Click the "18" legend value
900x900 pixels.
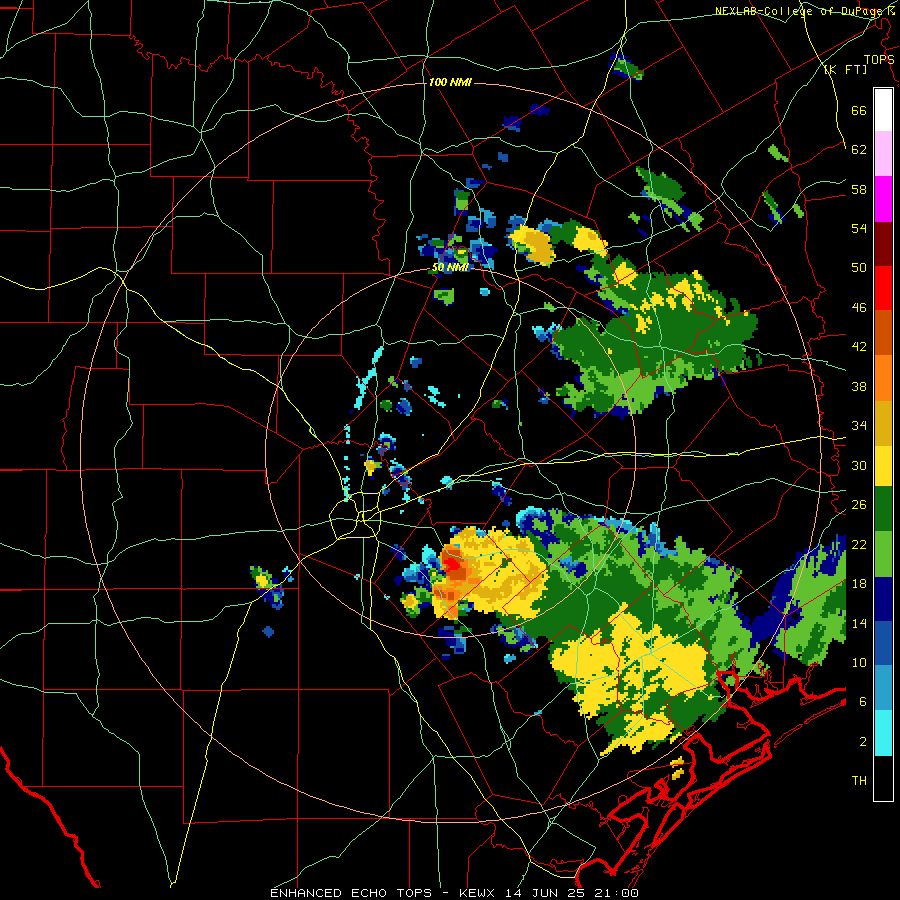(x=859, y=584)
